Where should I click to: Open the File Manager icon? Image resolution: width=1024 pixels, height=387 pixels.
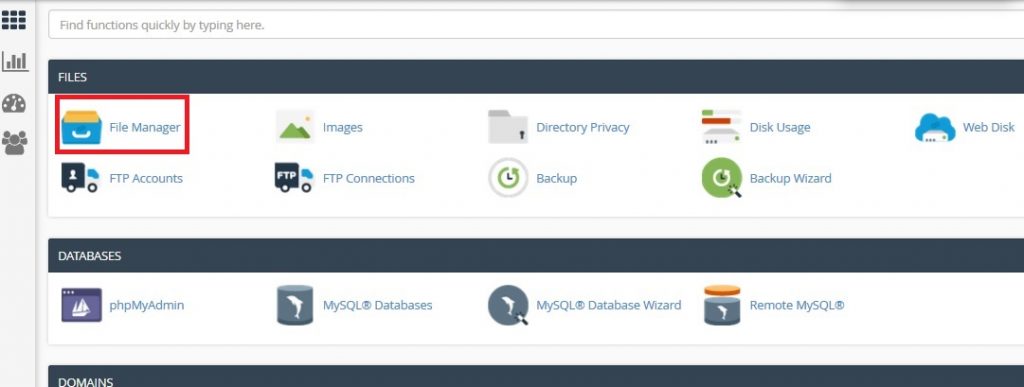tap(81, 127)
